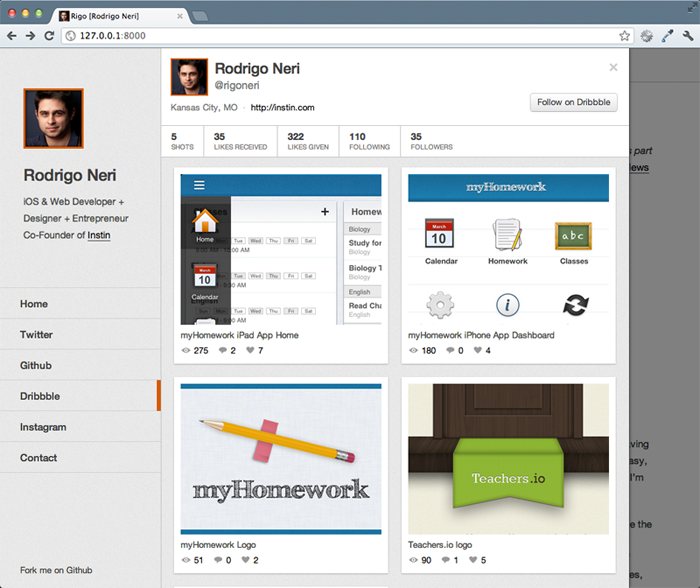Open the myHomework iPad App Home title link

tap(239, 335)
